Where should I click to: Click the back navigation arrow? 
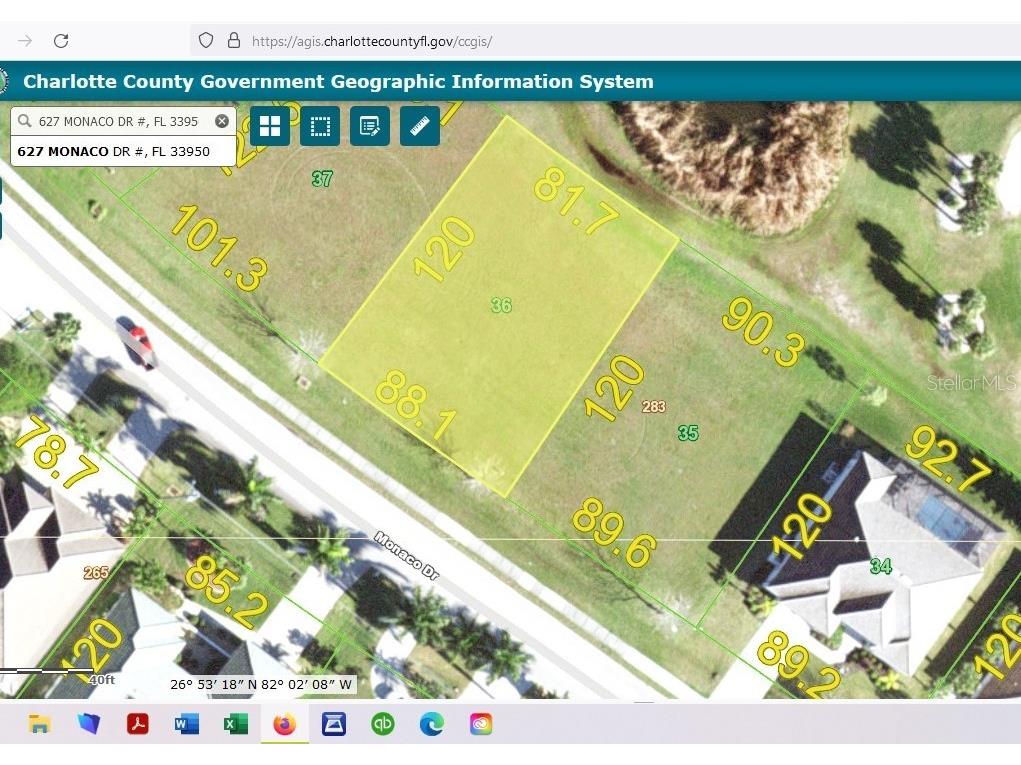pos(24,41)
